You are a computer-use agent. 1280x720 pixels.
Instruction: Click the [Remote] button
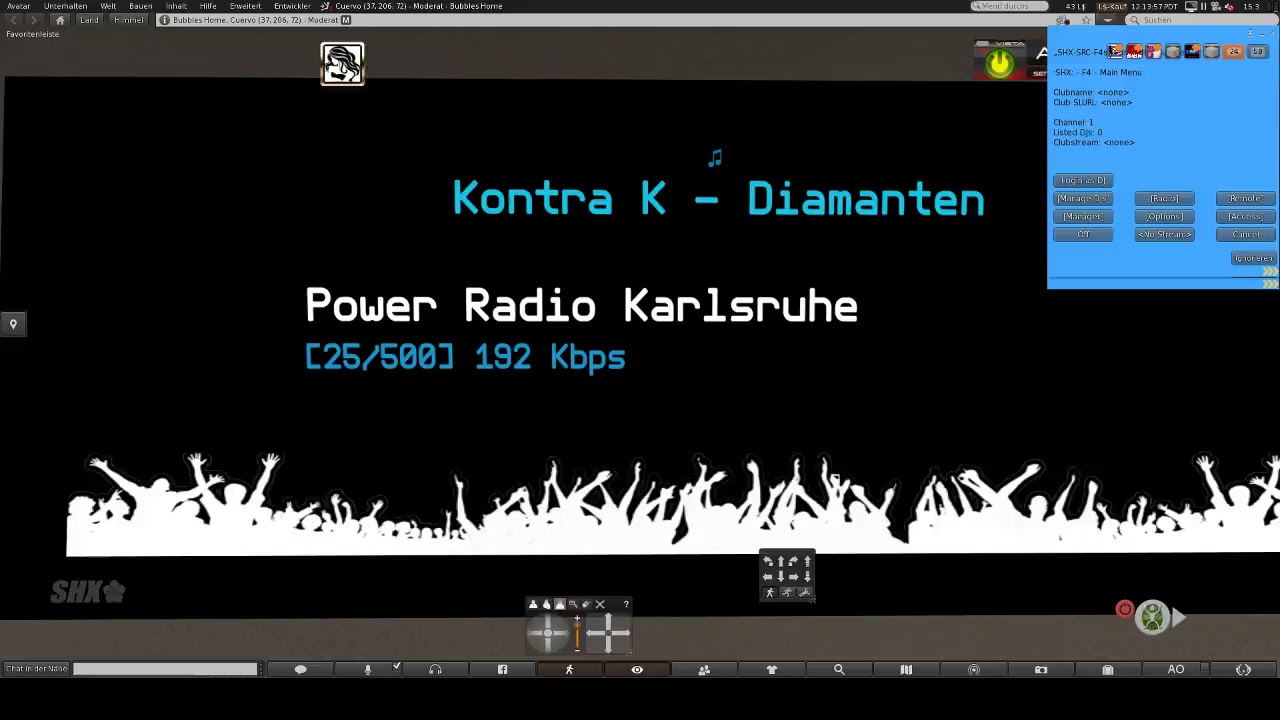coord(1246,198)
